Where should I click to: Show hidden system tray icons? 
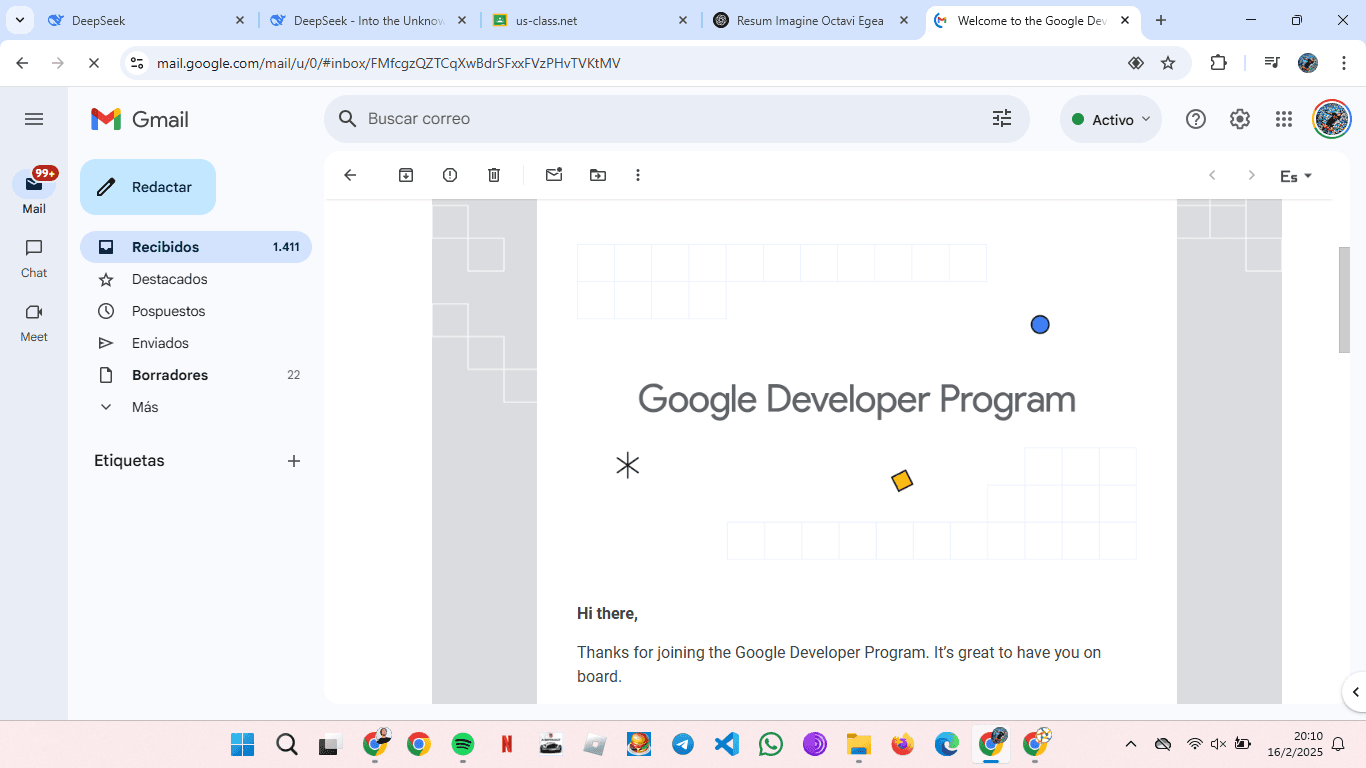(1131, 744)
